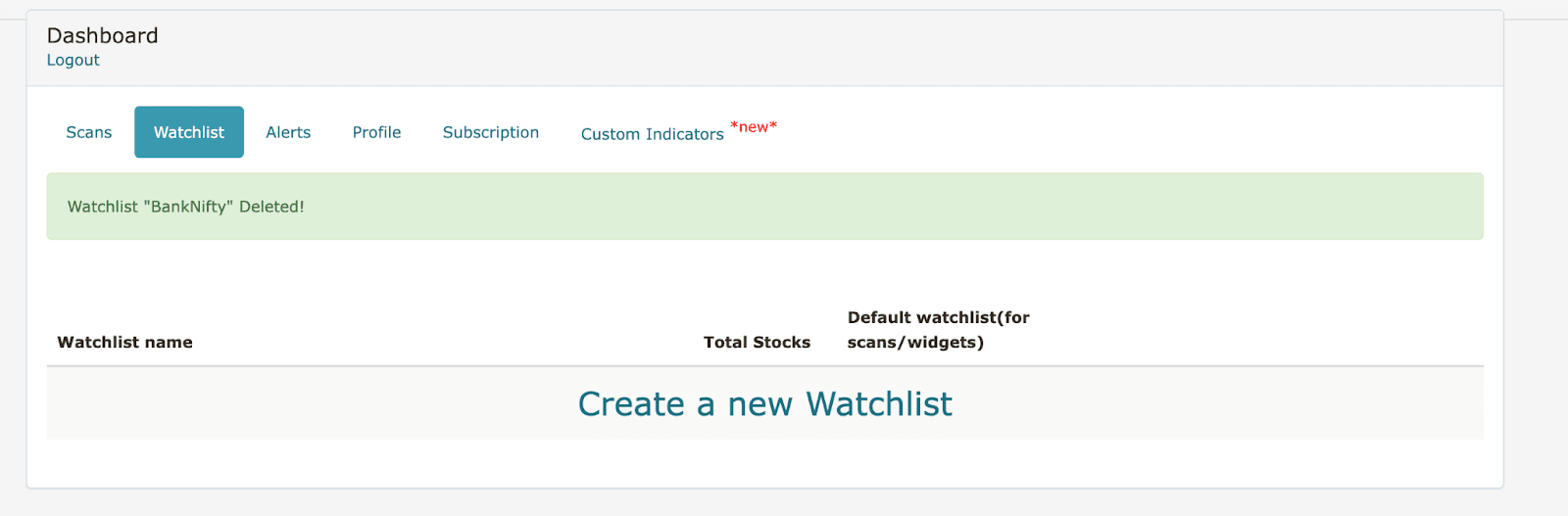Click the Logout link
Screen dimensions: 1568x516
coord(73,61)
